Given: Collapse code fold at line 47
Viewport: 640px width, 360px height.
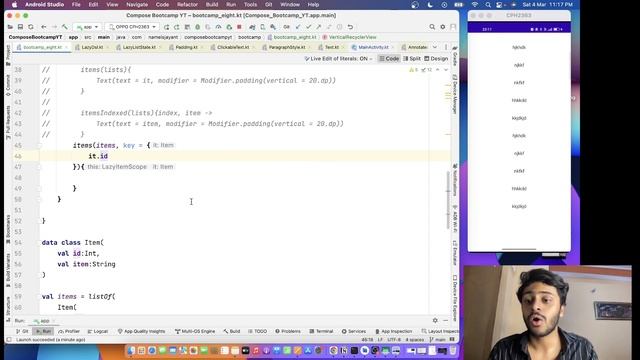Looking at the screenshot, I should coord(40,167).
